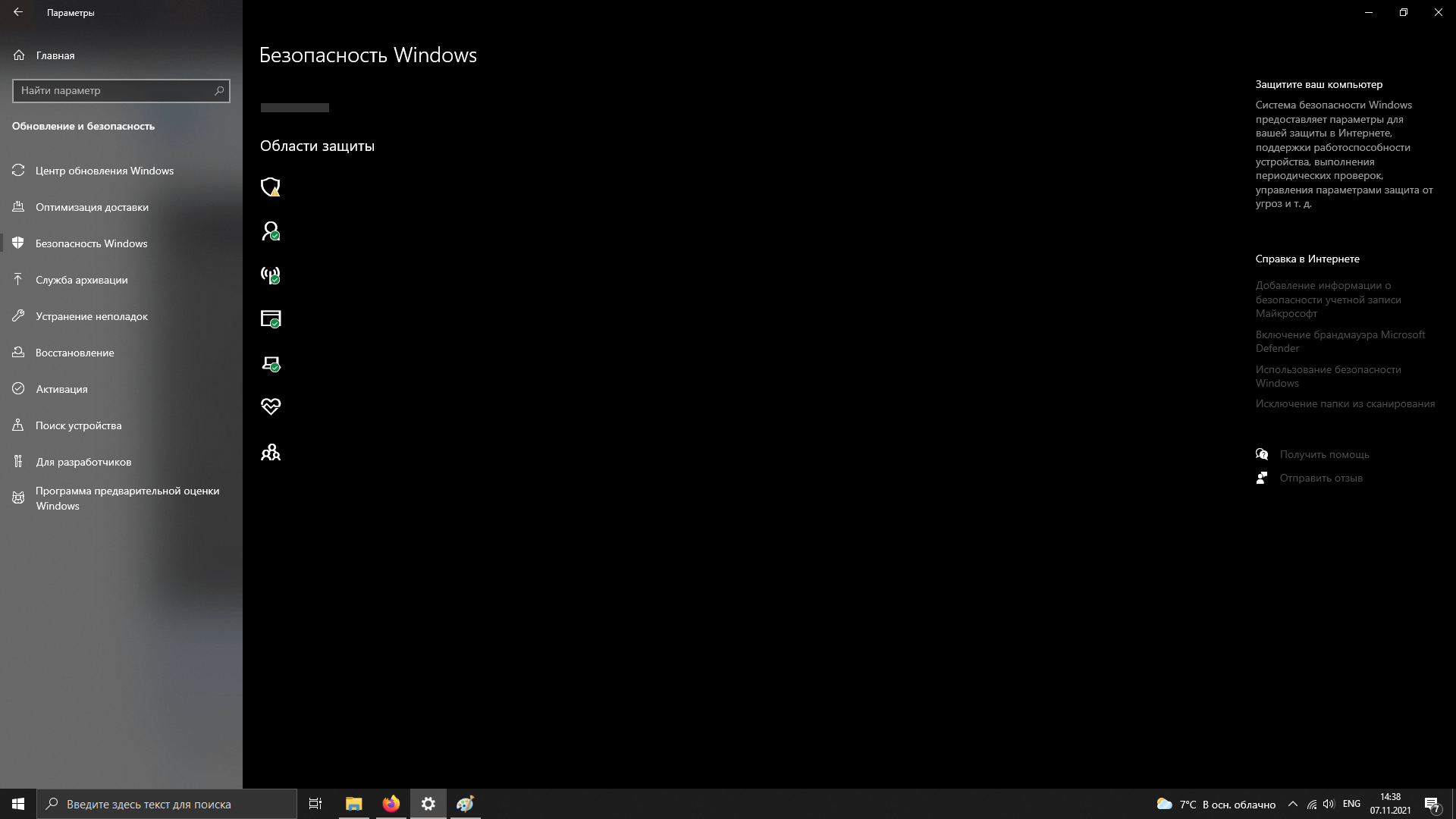Image resolution: width=1456 pixels, height=819 pixels.
Task: Click the Получить помощь link
Action: coord(1324,454)
